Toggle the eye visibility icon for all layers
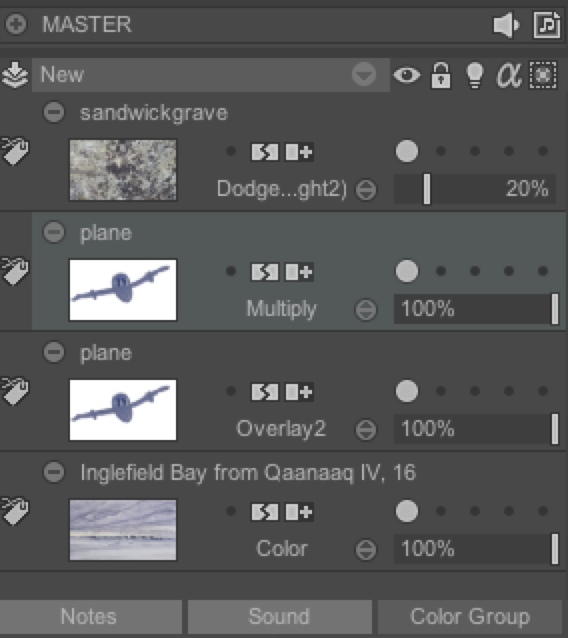568x638 pixels. pyautogui.click(x=406, y=75)
